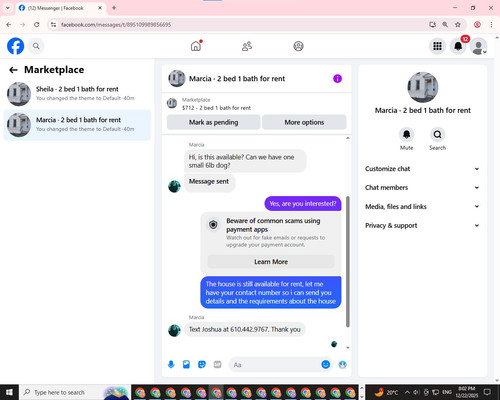Open the Friends icon in top navigation

[247, 46]
